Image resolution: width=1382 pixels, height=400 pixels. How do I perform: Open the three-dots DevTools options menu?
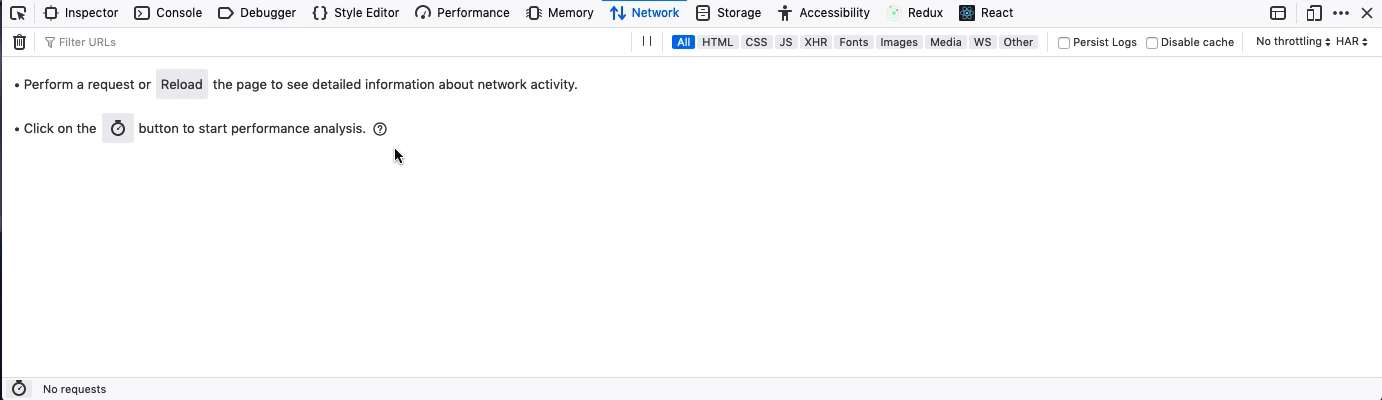coord(1341,13)
